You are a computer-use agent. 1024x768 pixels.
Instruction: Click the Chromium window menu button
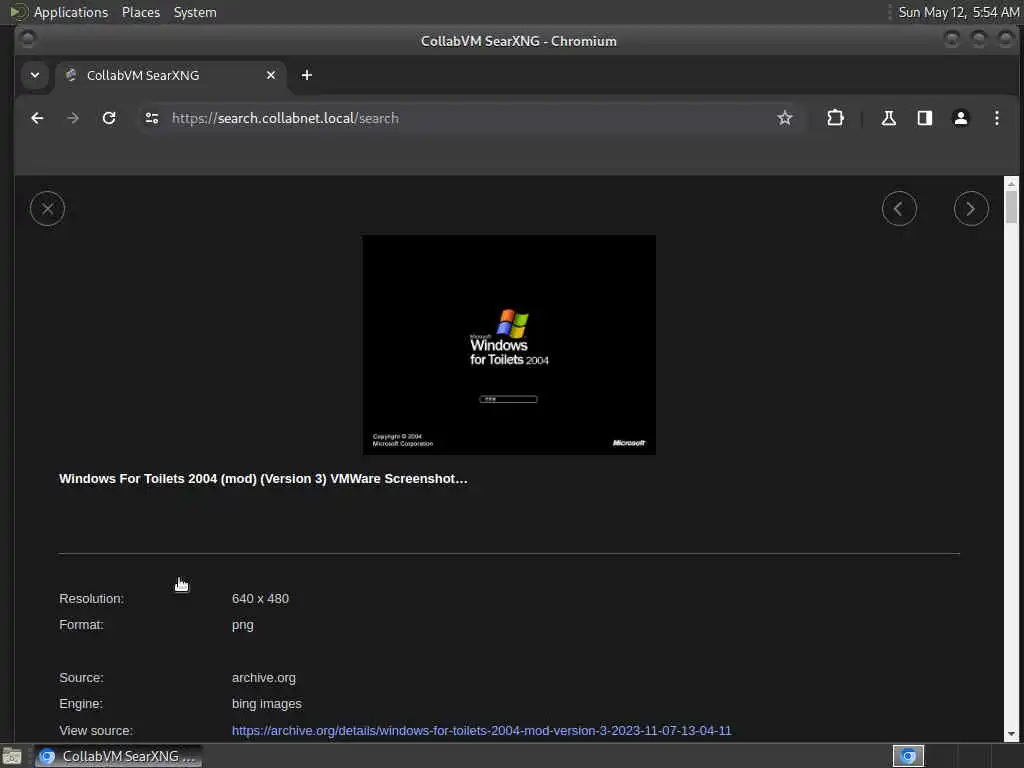[x=27, y=40]
